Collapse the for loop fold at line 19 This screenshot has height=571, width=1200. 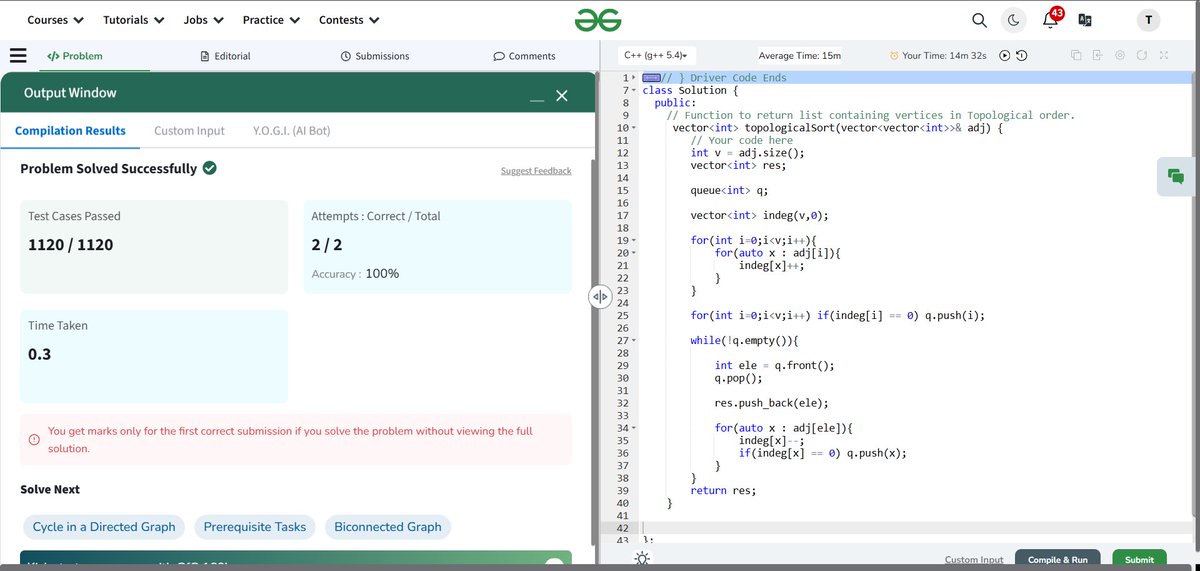[x=634, y=241]
